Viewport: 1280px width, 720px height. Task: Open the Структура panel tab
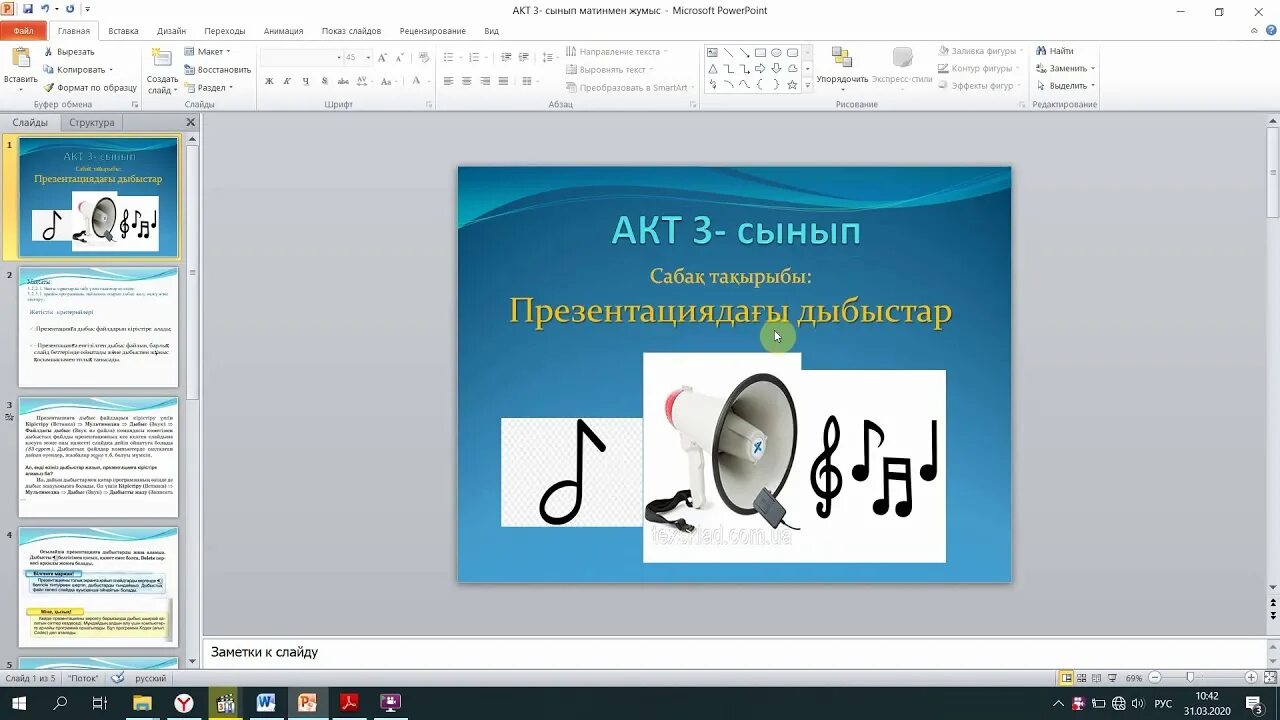coord(91,122)
